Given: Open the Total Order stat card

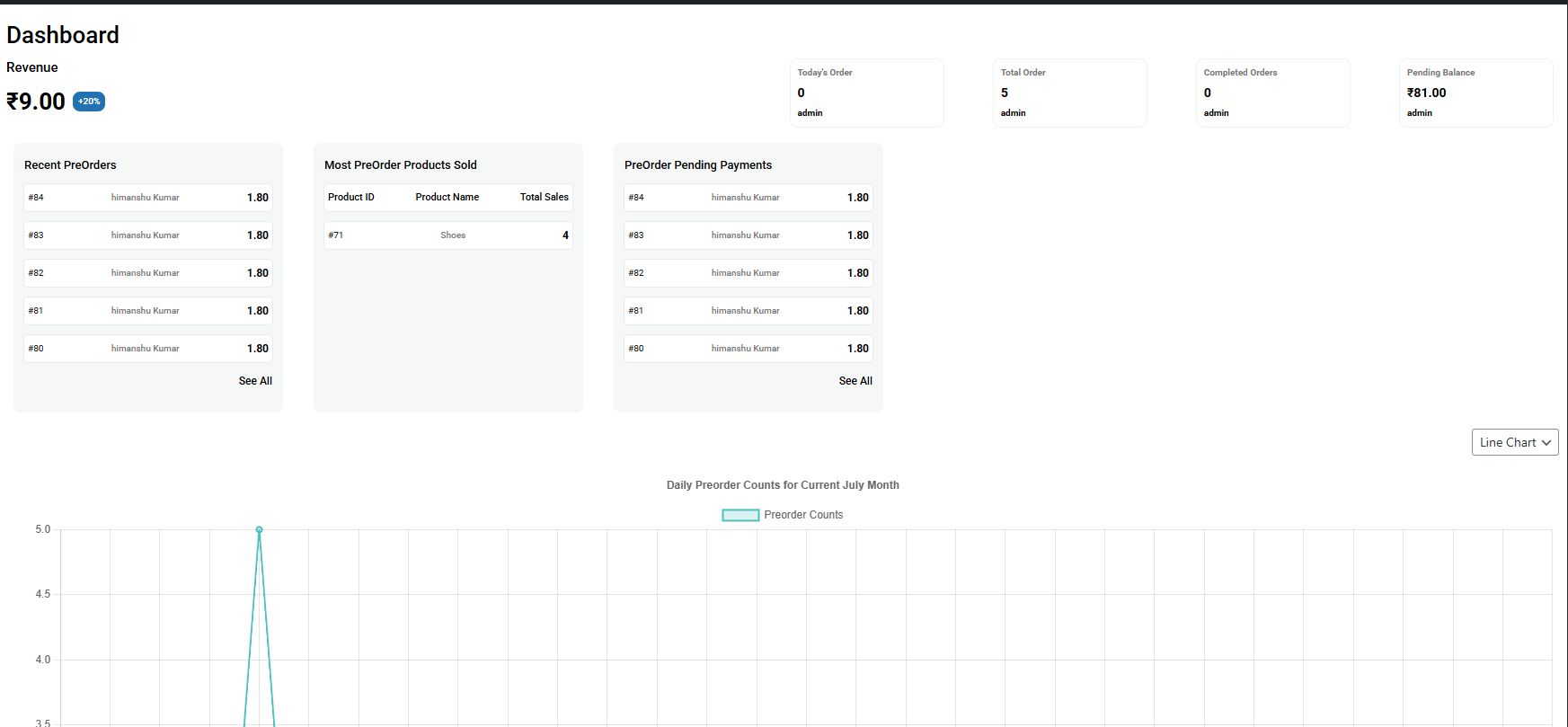Looking at the screenshot, I should pos(1069,93).
